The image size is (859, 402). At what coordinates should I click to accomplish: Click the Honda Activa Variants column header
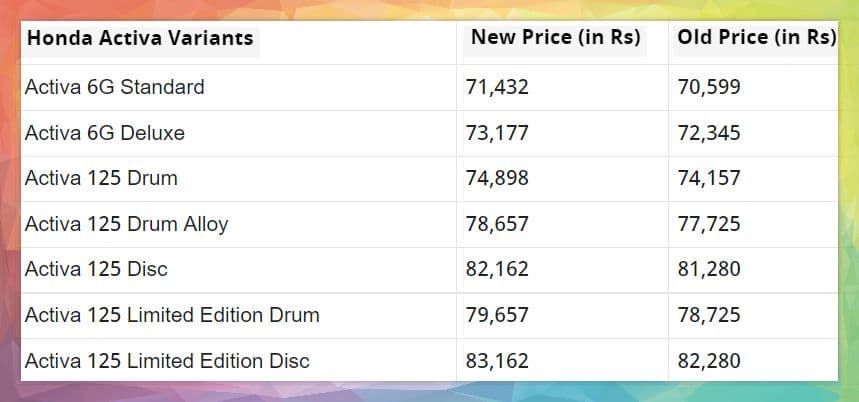140,39
